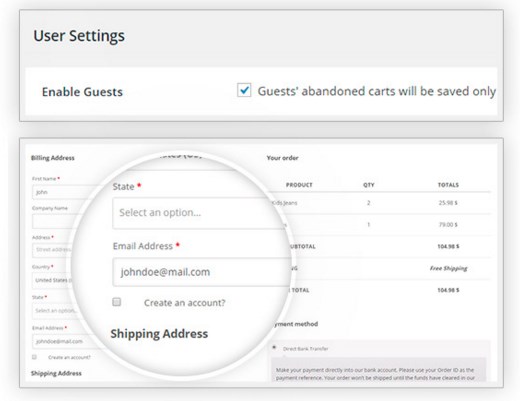520x401 pixels.
Task: Tick the magnified Create an account checkbox
Action: click(x=117, y=302)
